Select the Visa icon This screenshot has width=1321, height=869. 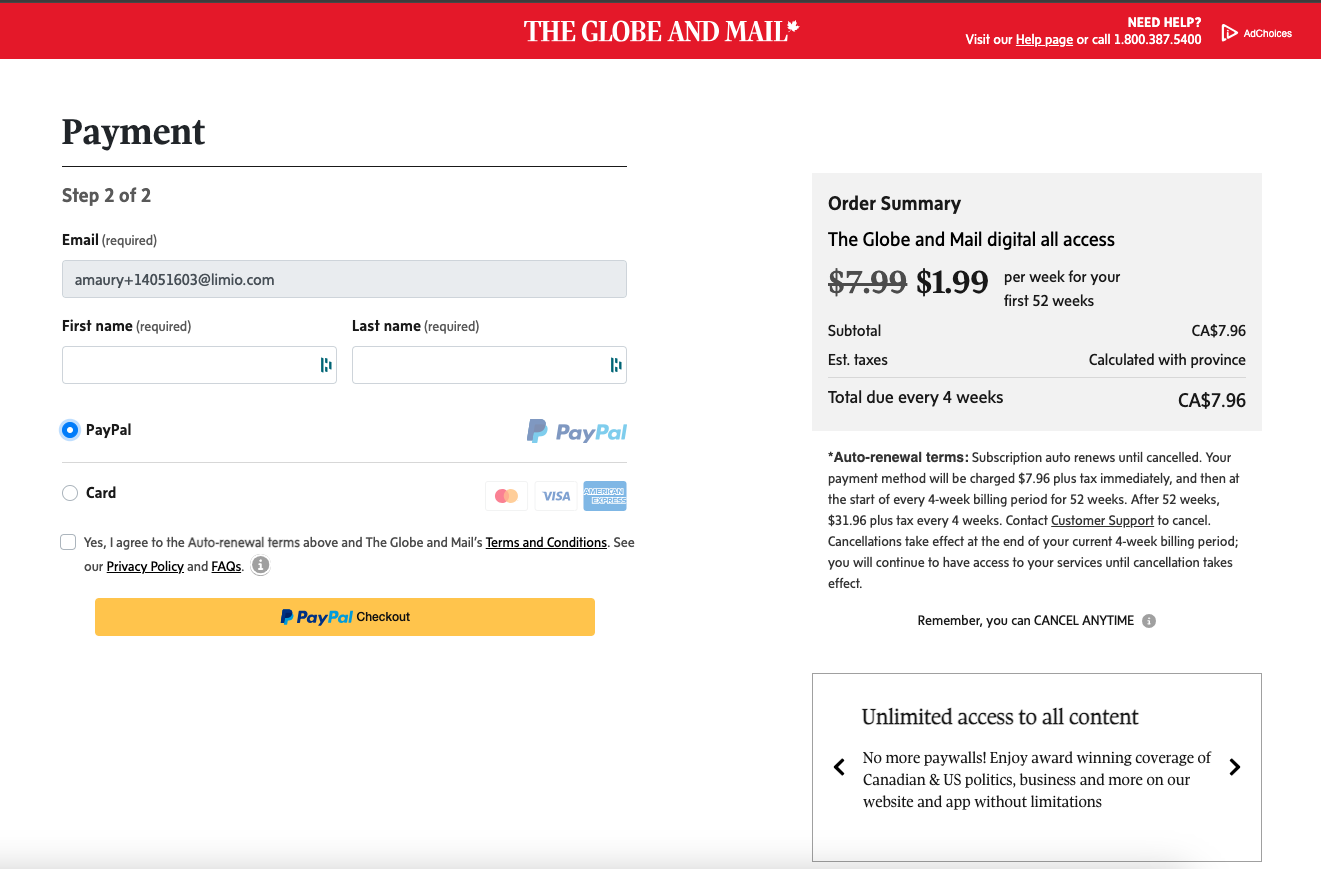coord(556,495)
